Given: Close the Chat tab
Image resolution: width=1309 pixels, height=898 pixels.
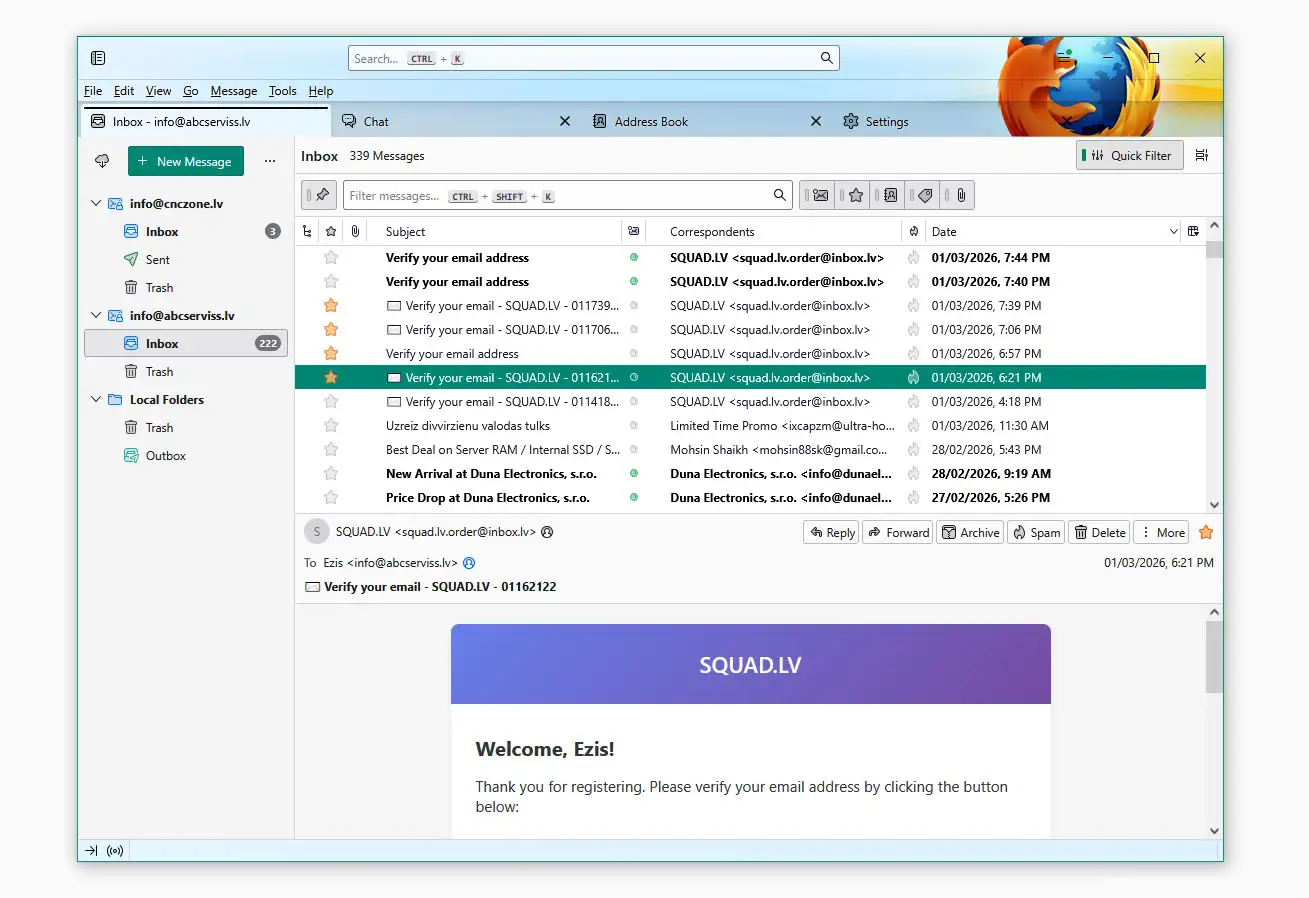Looking at the screenshot, I should (565, 121).
